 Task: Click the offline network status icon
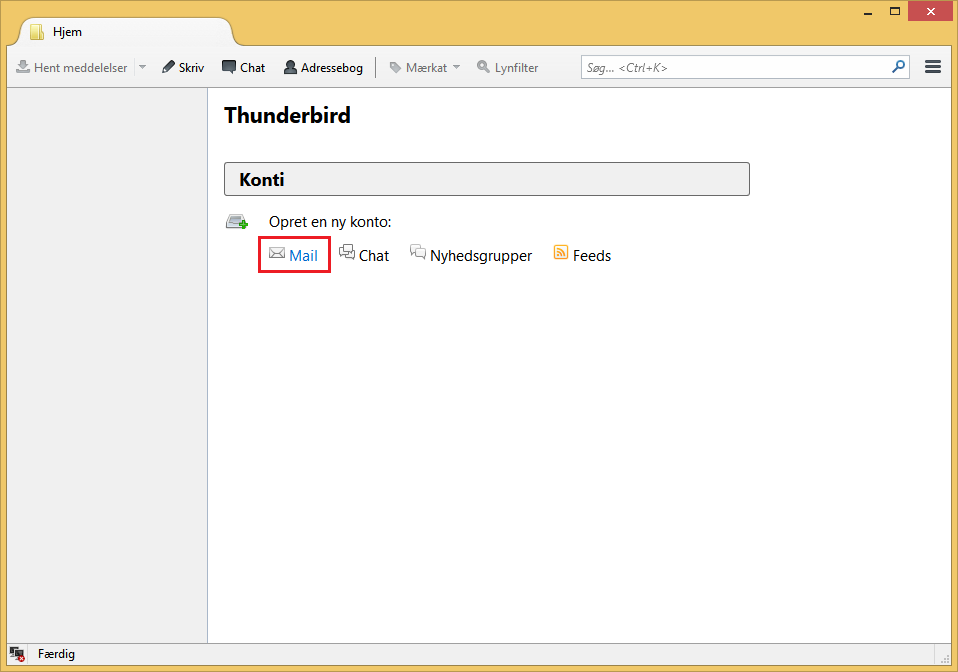(18, 654)
